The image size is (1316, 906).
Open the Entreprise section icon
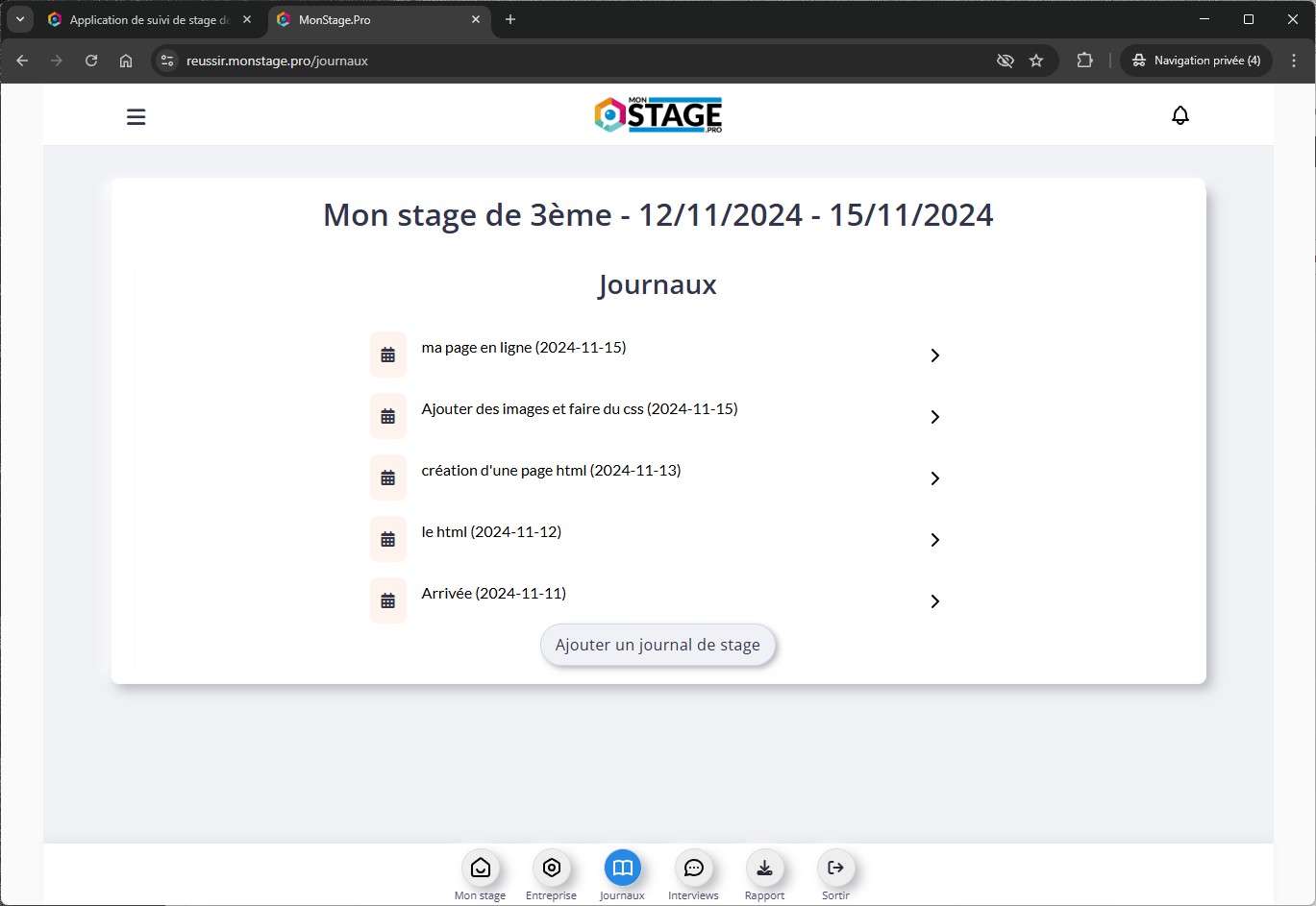[551, 869]
